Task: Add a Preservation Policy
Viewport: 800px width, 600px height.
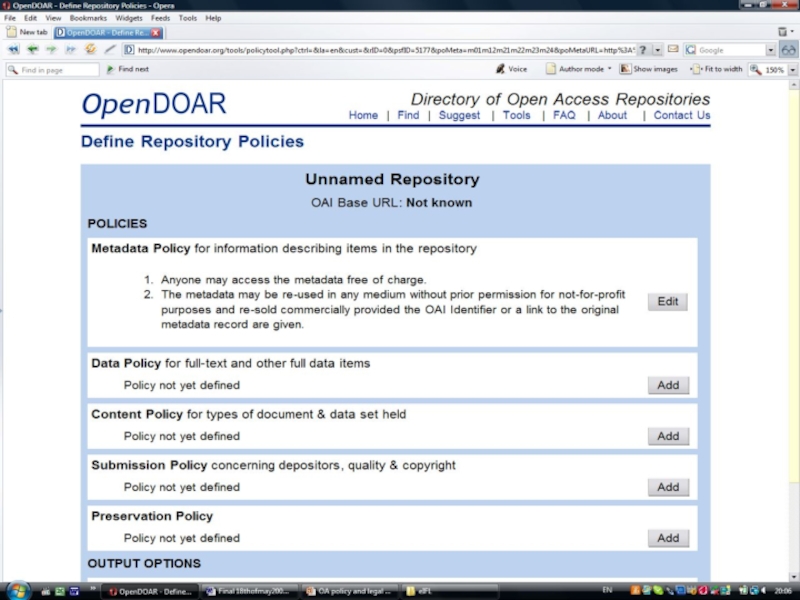Action: (668, 538)
